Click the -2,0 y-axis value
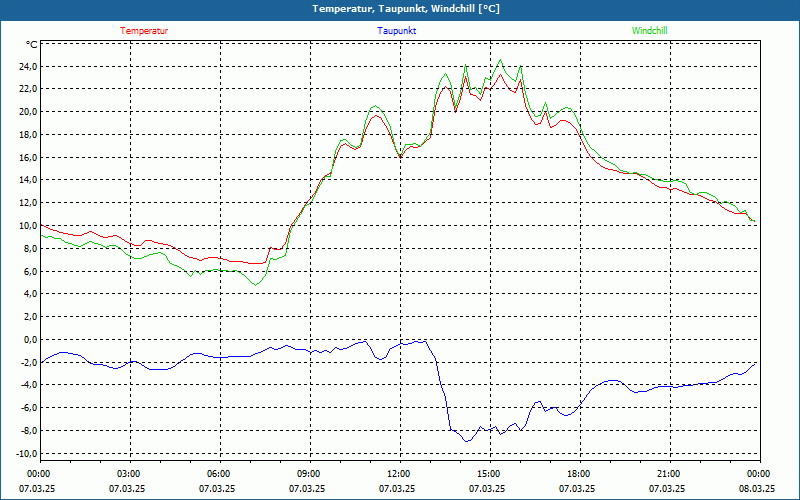This screenshot has width=800, height=500. click(28, 362)
